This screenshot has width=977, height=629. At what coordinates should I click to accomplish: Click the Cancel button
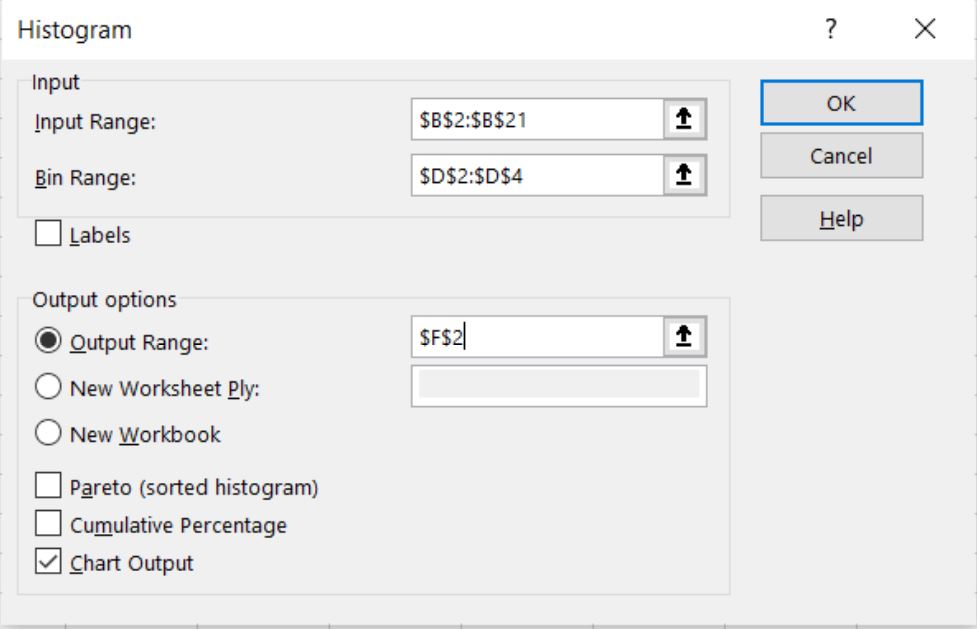pos(841,156)
